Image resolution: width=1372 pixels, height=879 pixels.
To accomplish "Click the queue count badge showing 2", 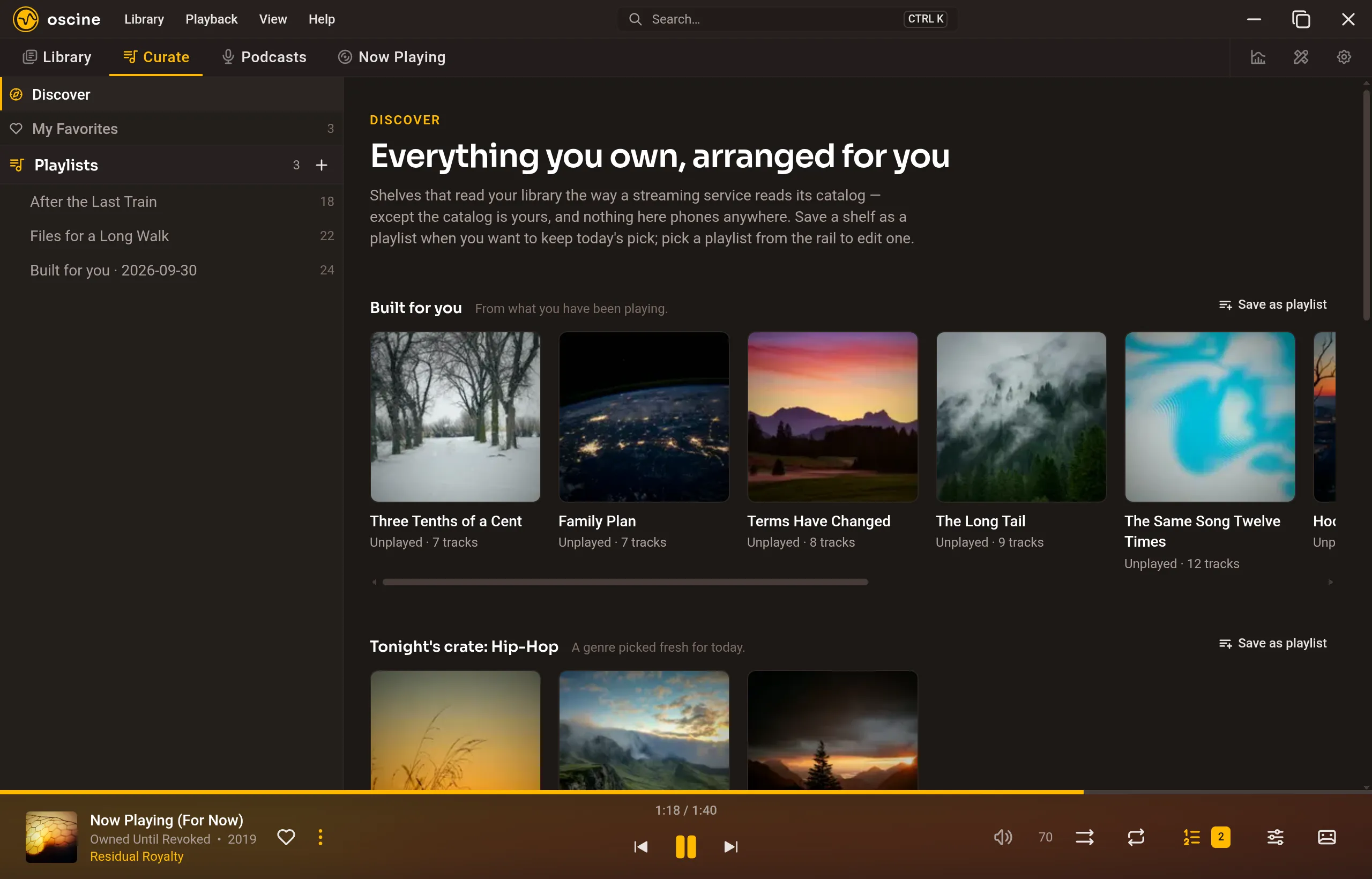I will coord(1221,837).
